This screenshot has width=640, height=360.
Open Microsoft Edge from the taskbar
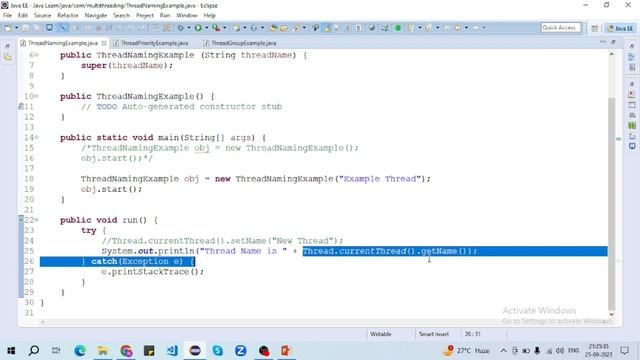click(80, 351)
